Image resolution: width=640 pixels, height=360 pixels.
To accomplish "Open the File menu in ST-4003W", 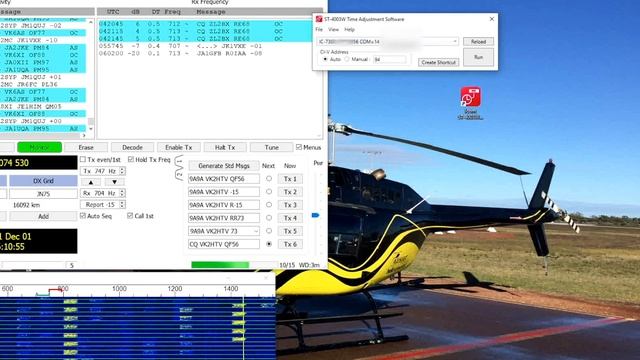I will click(319, 29).
